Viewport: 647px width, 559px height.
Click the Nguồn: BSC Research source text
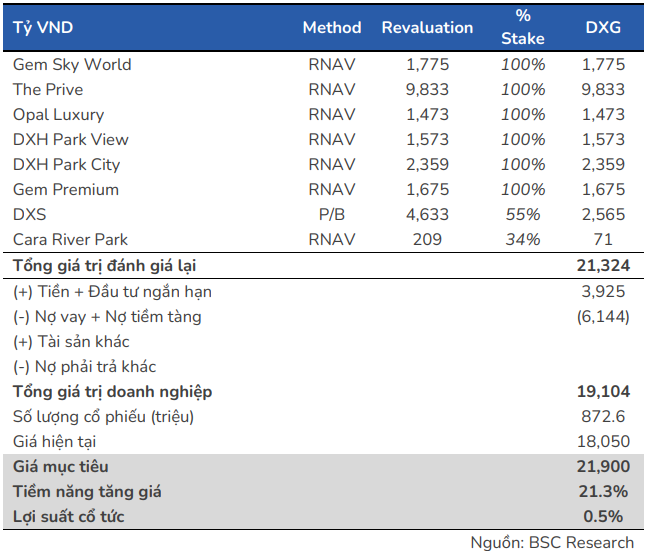click(x=552, y=542)
